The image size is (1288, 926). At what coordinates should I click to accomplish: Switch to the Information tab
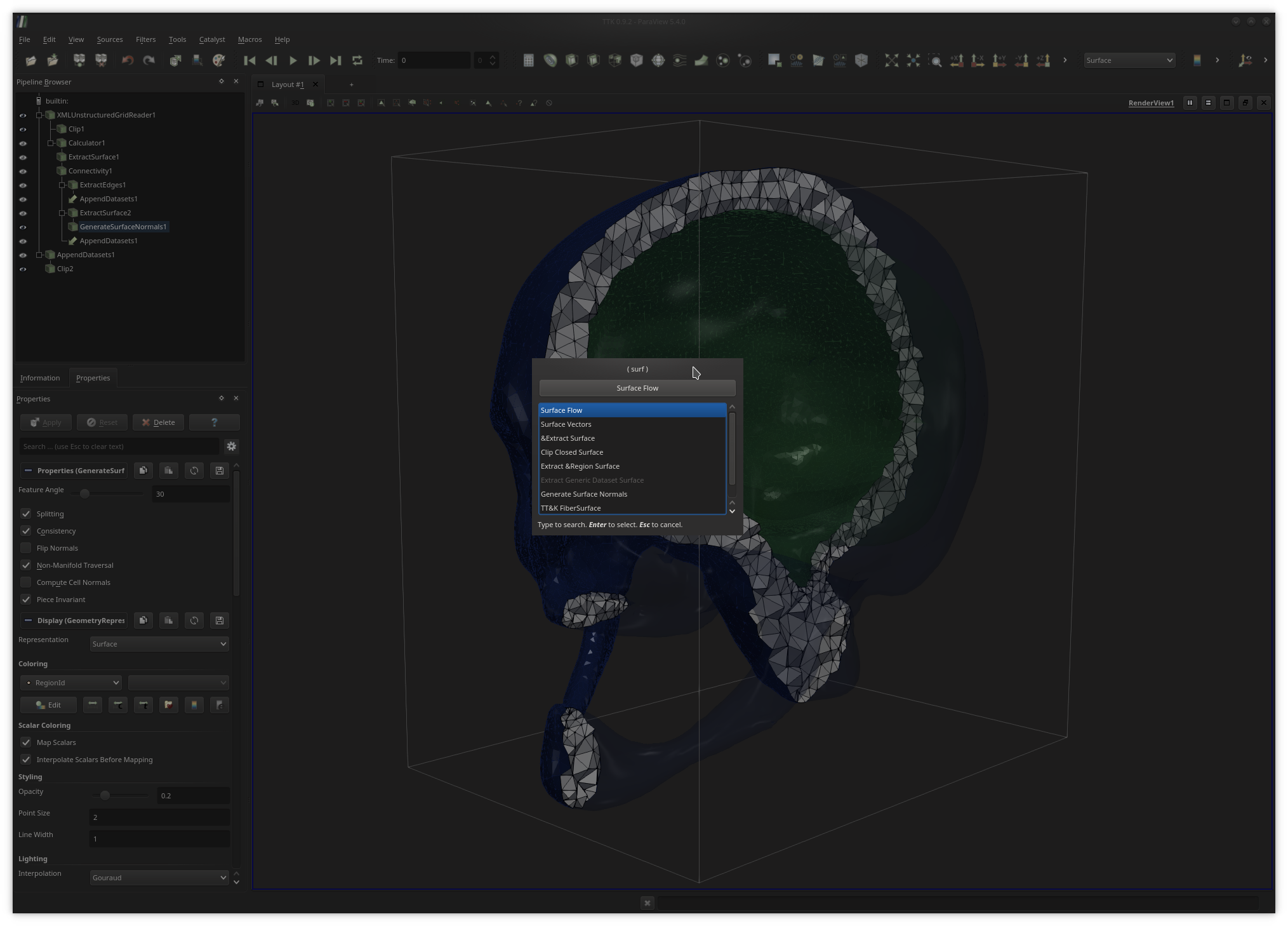click(40, 378)
